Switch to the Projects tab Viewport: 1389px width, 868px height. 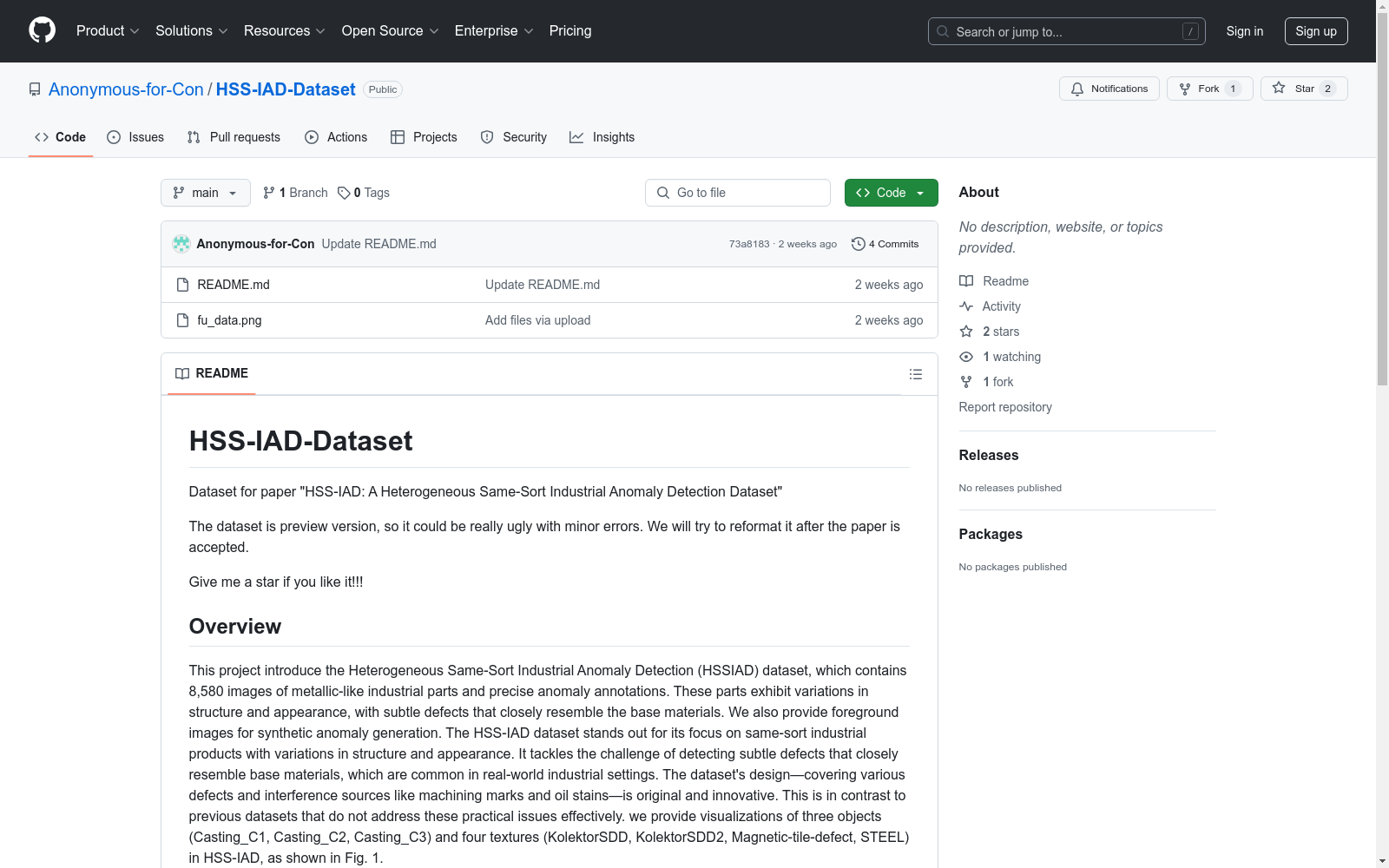[424, 137]
